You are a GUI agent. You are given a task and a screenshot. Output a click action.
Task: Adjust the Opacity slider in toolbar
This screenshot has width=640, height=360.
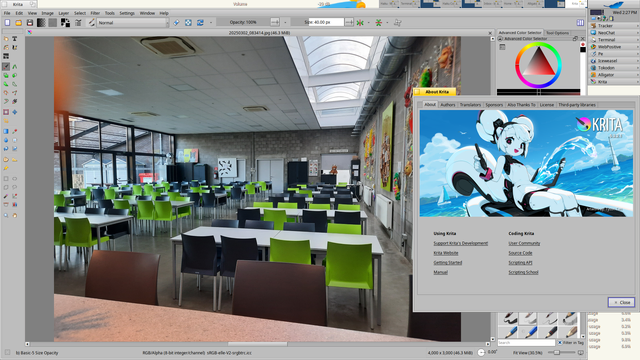coord(243,22)
